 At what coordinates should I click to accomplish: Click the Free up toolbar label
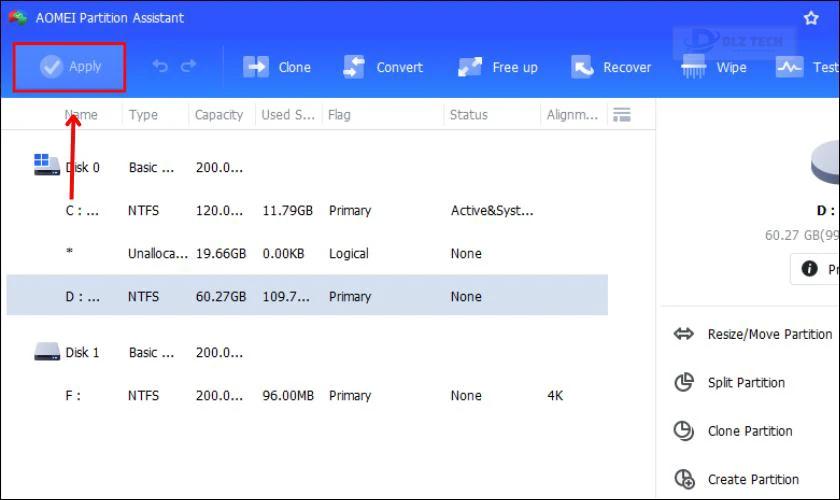(x=515, y=68)
